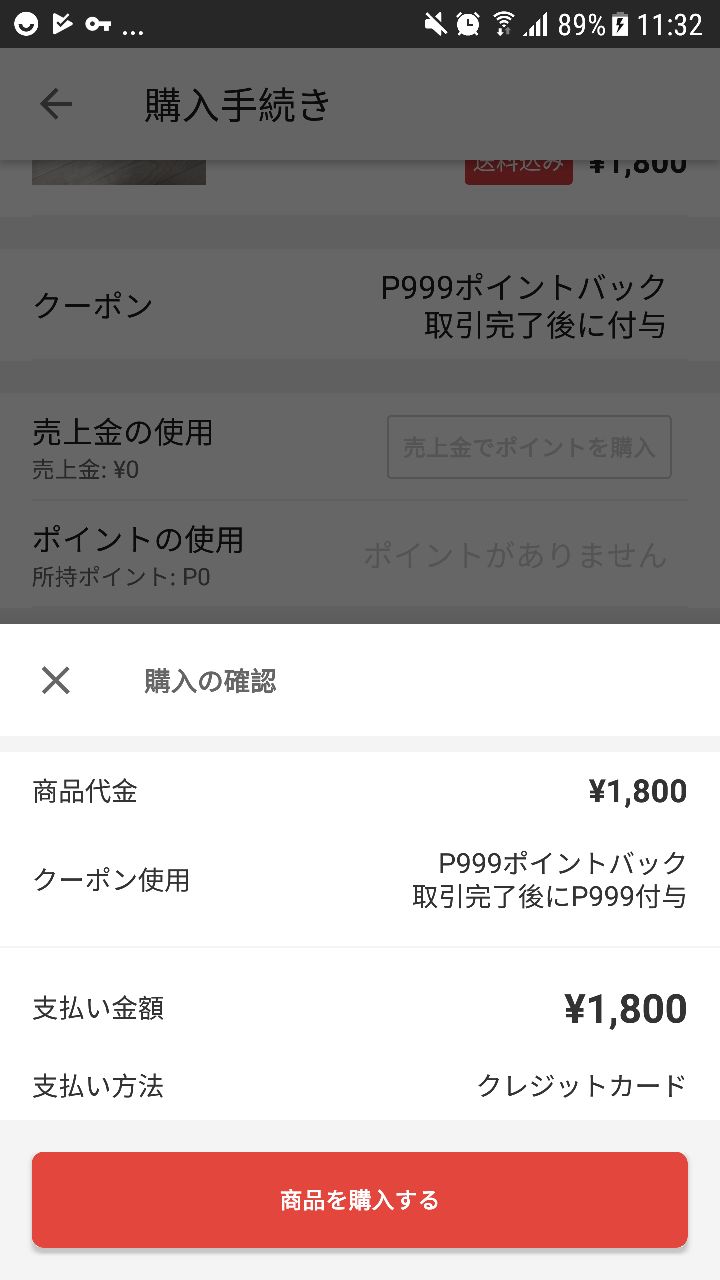Tap the muted sound status icon

pyautogui.click(x=435, y=24)
